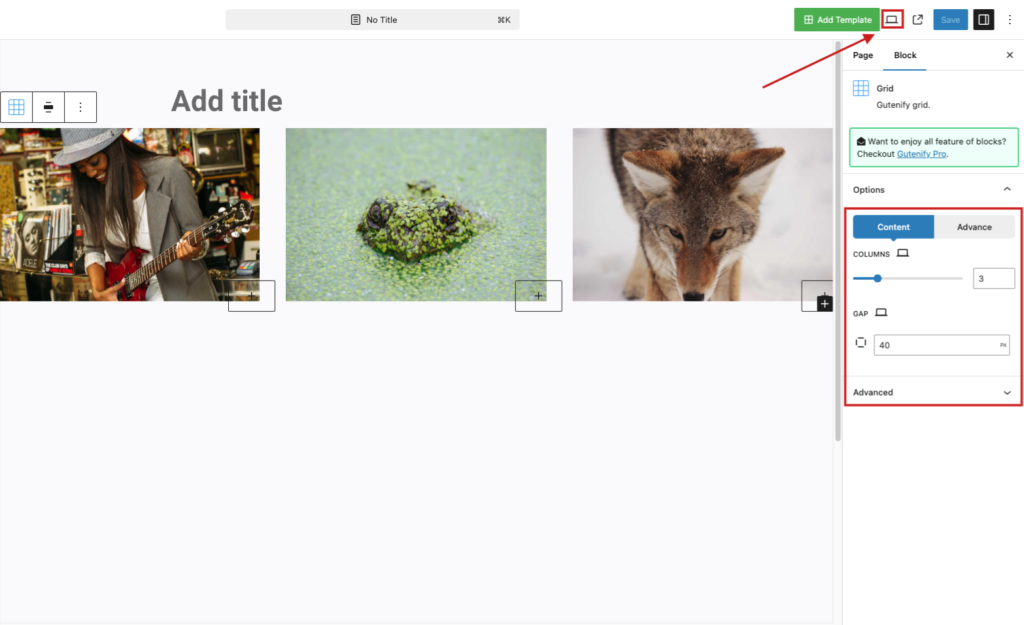Select the Advance options tab

(974, 227)
